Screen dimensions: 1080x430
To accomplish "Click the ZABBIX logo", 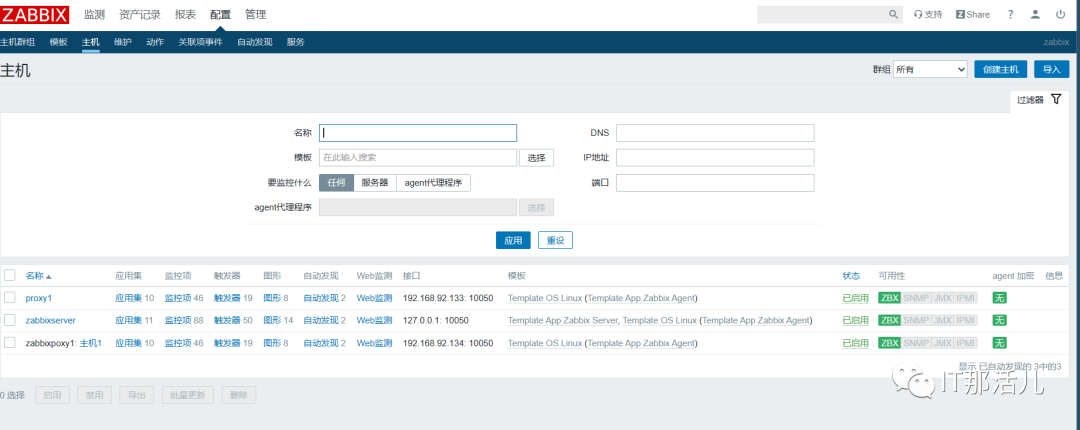I will pos(35,14).
